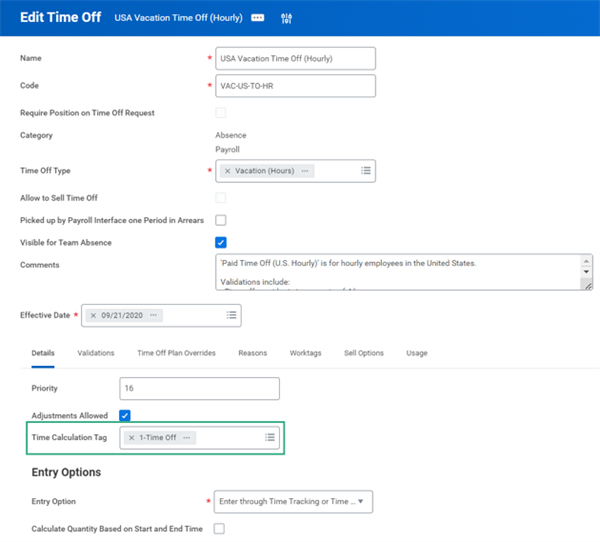Uncheck Visible for Team Absence
The width and height of the screenshot is (600, 542).
(x=221, y=242)
